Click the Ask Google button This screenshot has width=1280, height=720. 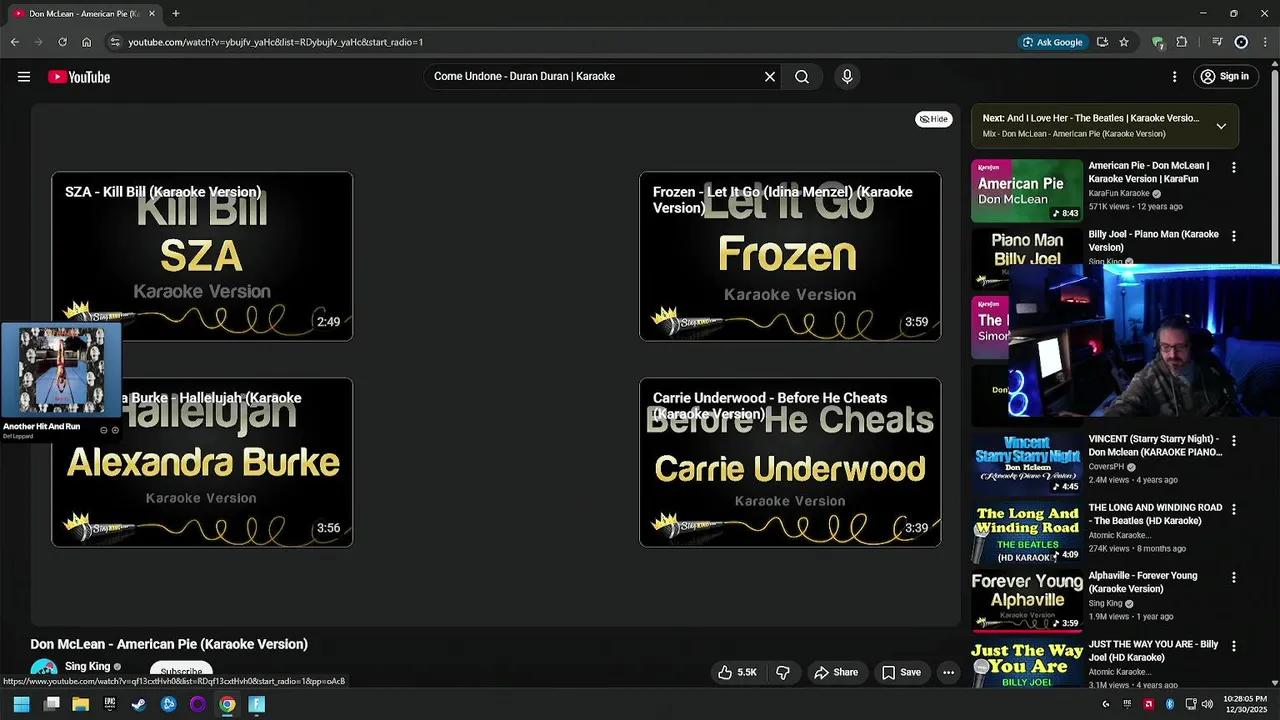pos(1052,42)
